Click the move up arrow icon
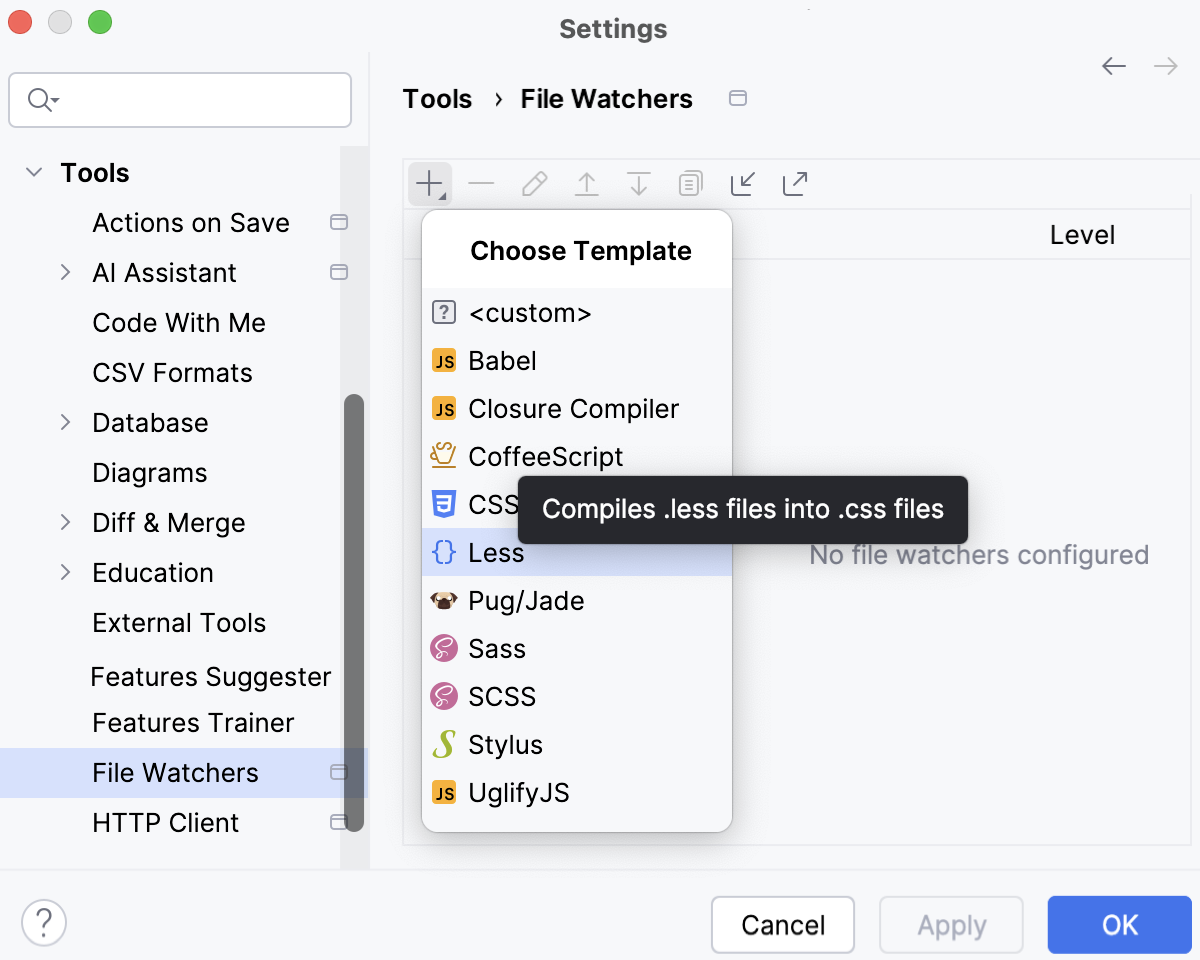This screenshot has width=1200, height=960. 586,183
